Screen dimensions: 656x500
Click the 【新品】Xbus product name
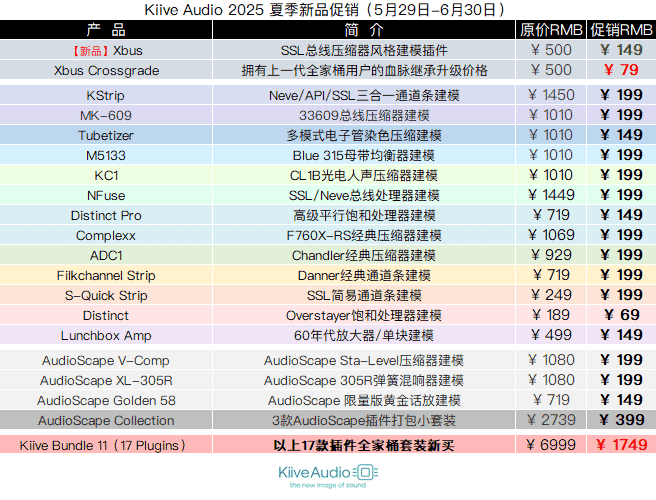(107, 51)
